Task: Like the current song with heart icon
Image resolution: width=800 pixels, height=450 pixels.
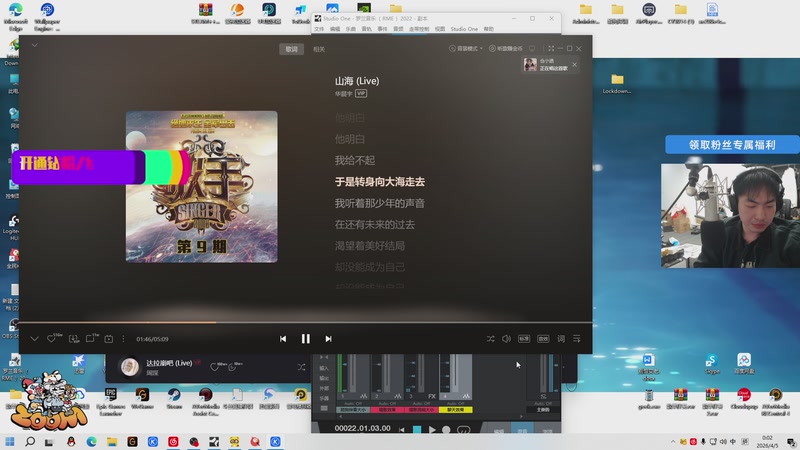Action: (x=52, y=339)
